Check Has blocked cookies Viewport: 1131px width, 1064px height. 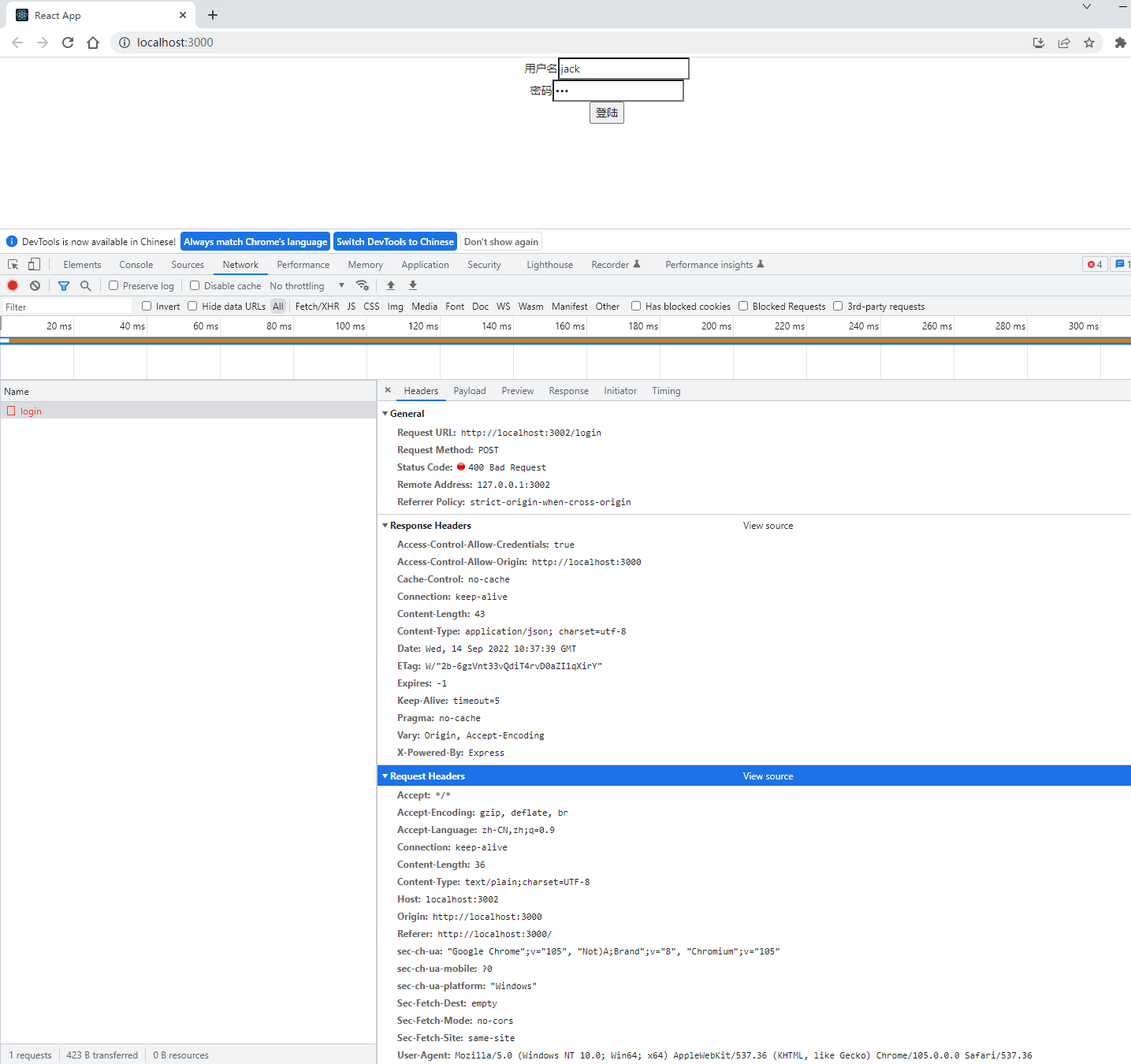click(x=636, y=306)
